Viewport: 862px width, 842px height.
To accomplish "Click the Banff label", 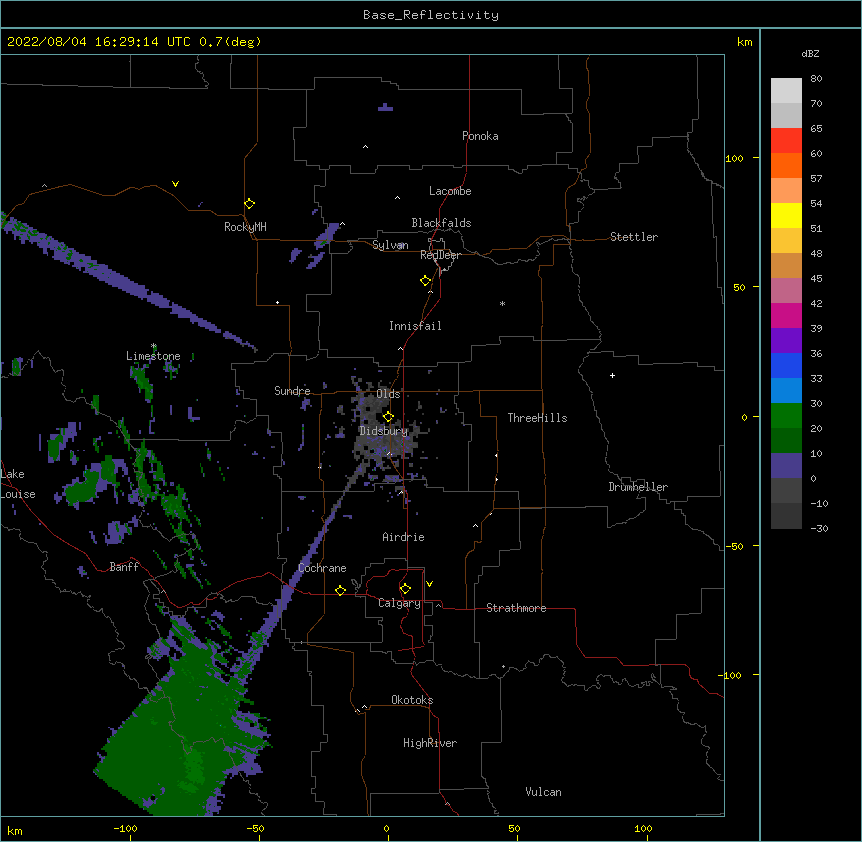I will click(124, 567).
